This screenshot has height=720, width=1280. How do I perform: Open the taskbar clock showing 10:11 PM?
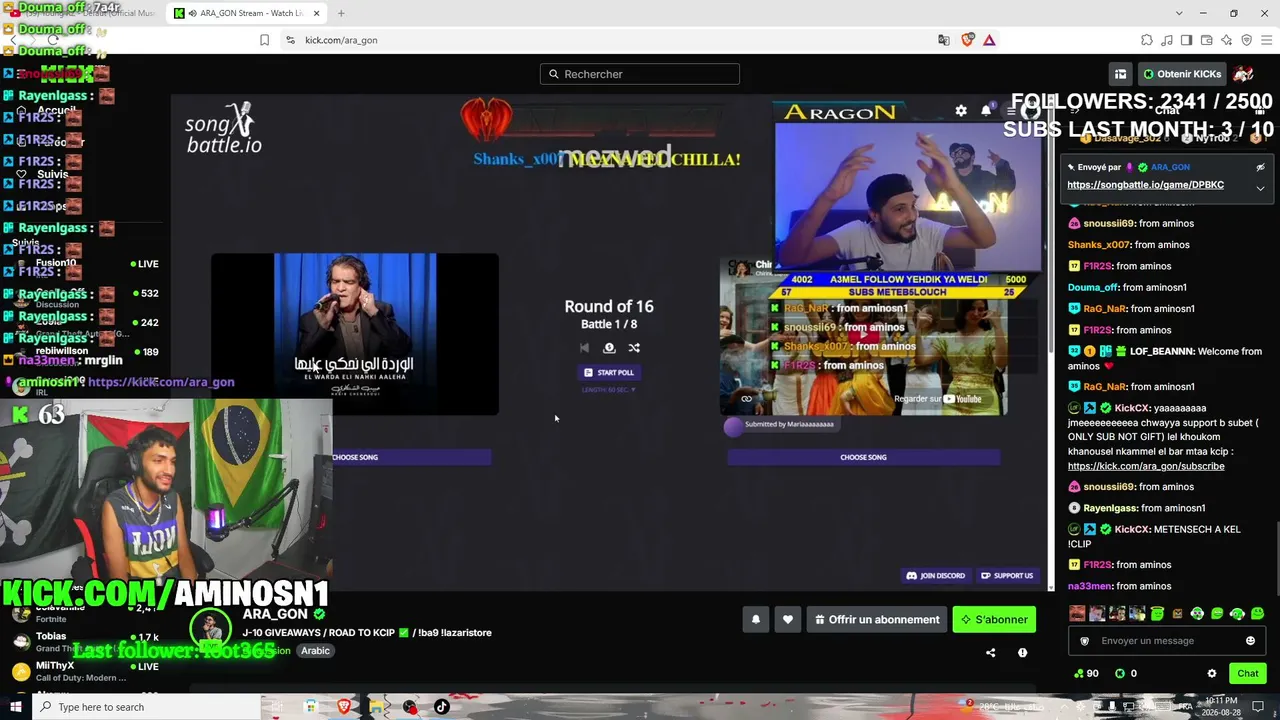pos(1220,707)
